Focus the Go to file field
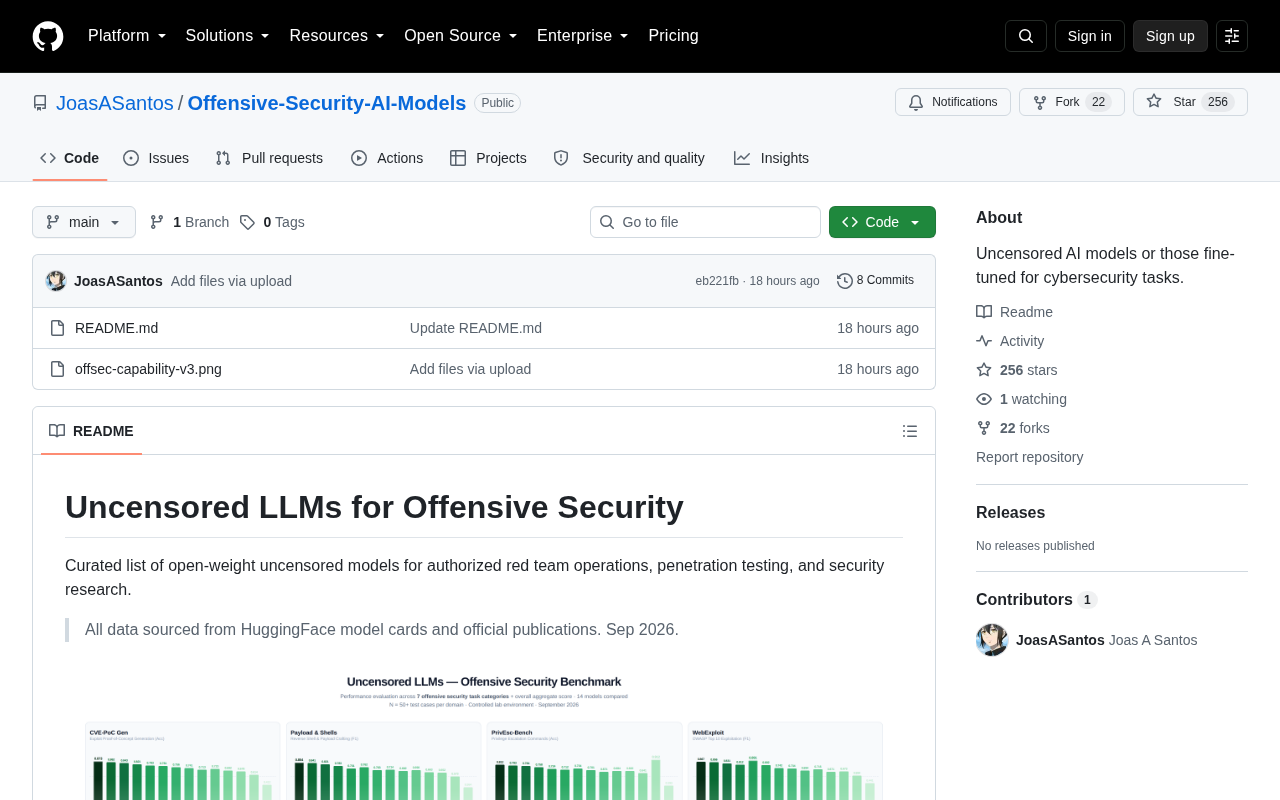Screen dimensions: 1280x800 coord(705,222)
